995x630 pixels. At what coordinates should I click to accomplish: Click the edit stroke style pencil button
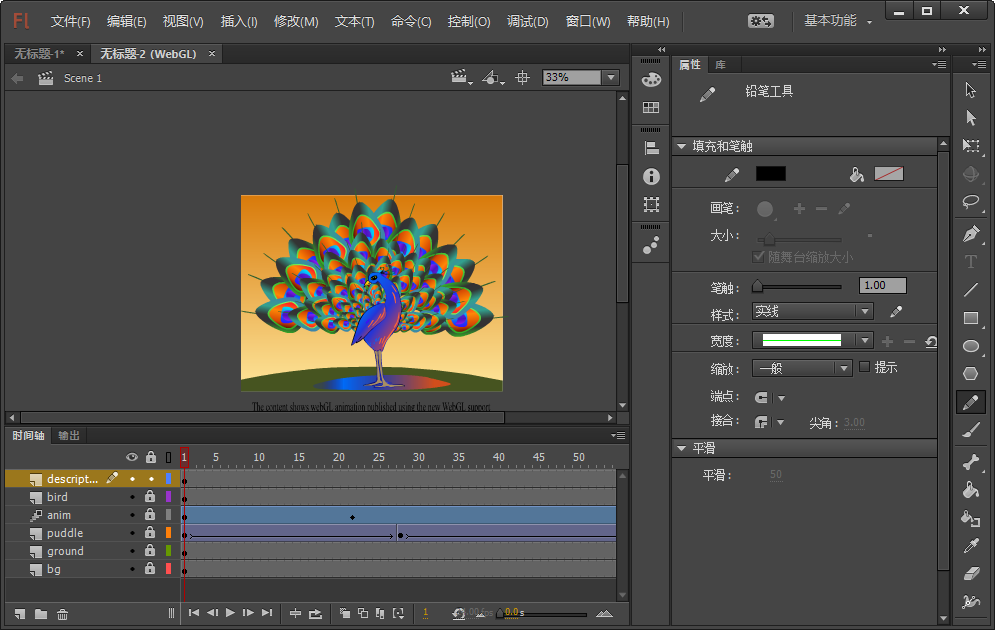click(896, 312)
